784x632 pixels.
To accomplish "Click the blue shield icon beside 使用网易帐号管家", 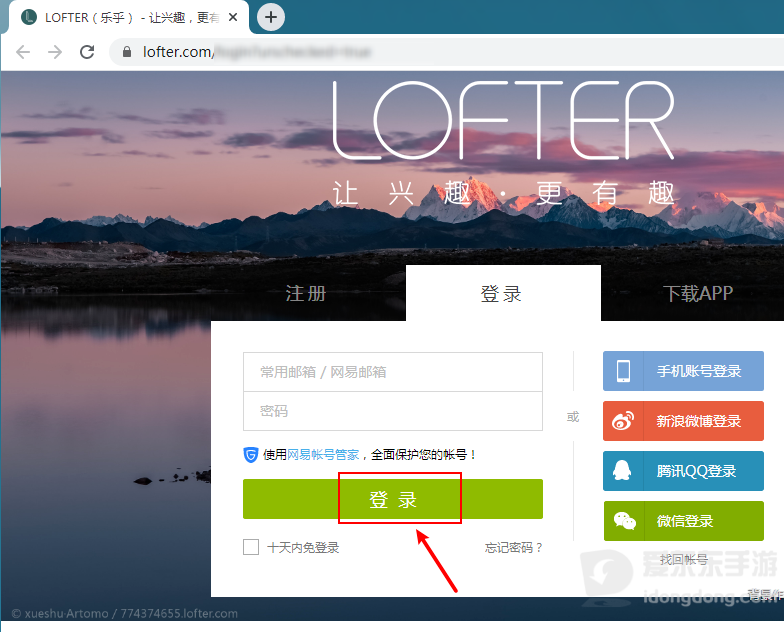I will pos(250,454).
